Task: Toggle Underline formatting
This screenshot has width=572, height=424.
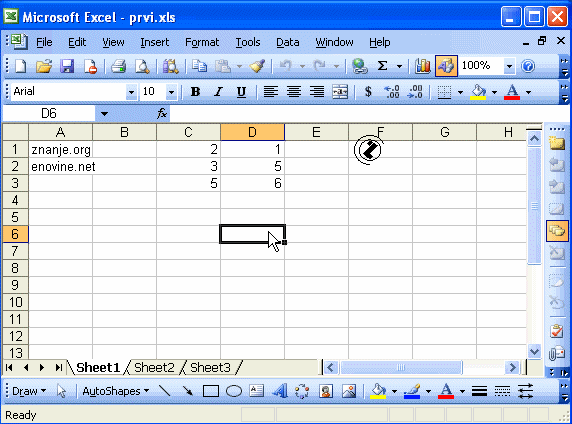Action: click(241, 92)
